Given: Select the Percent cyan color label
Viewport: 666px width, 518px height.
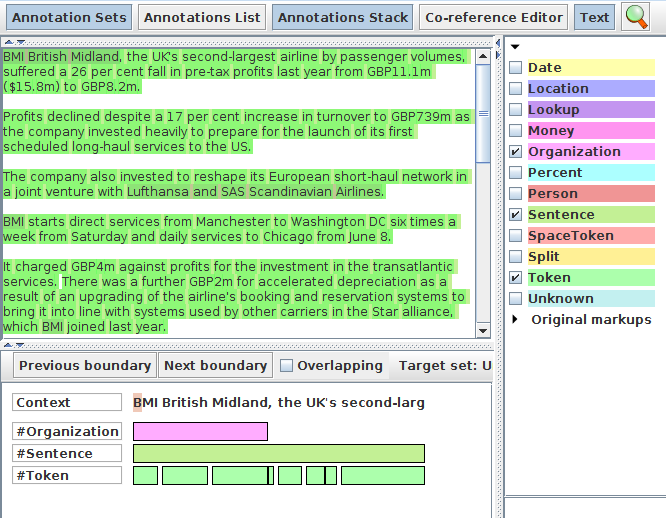Looking at the screenshot, I should pos(591,172).
